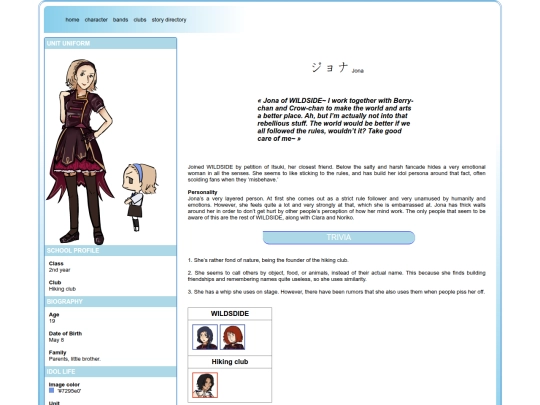Click the 'Parents, little brother.' family text
The height and width of the screenshot is (405, 540).
[x=75, y=359]
